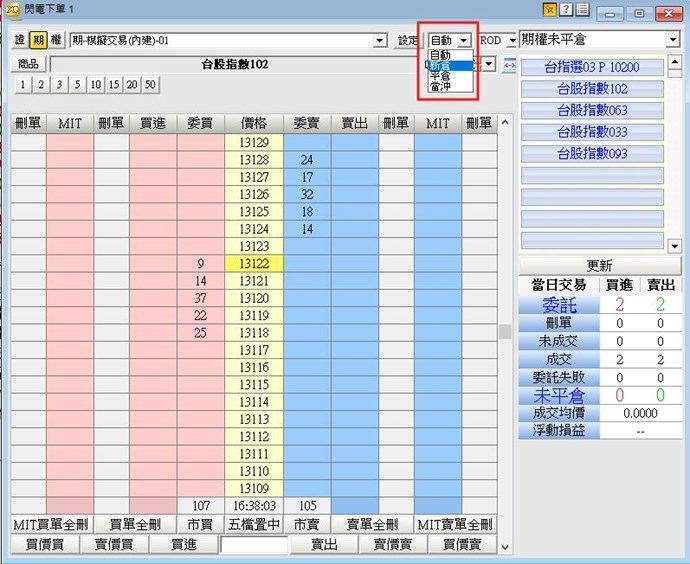Open the 期權未平倉 dropdown
690x564 pixels.
coord(672,40)
